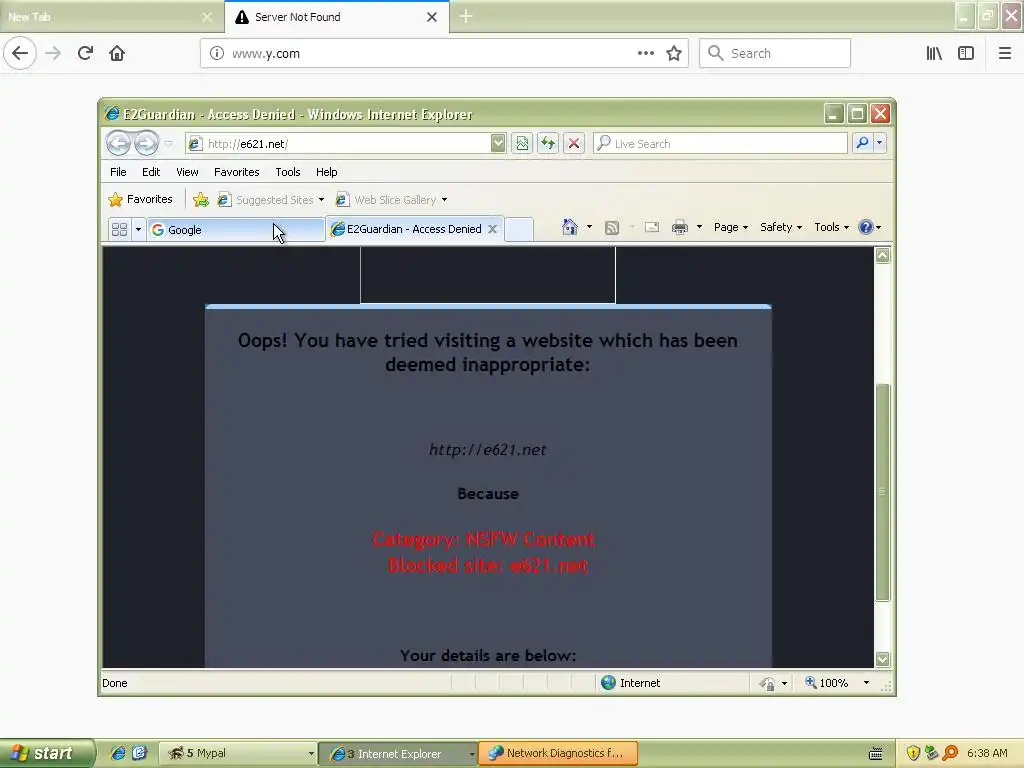This screenshot has width=1024, height=768.
Task: Click the scroll up arrow
Action: pyautogui.click(x=882, y=255)
